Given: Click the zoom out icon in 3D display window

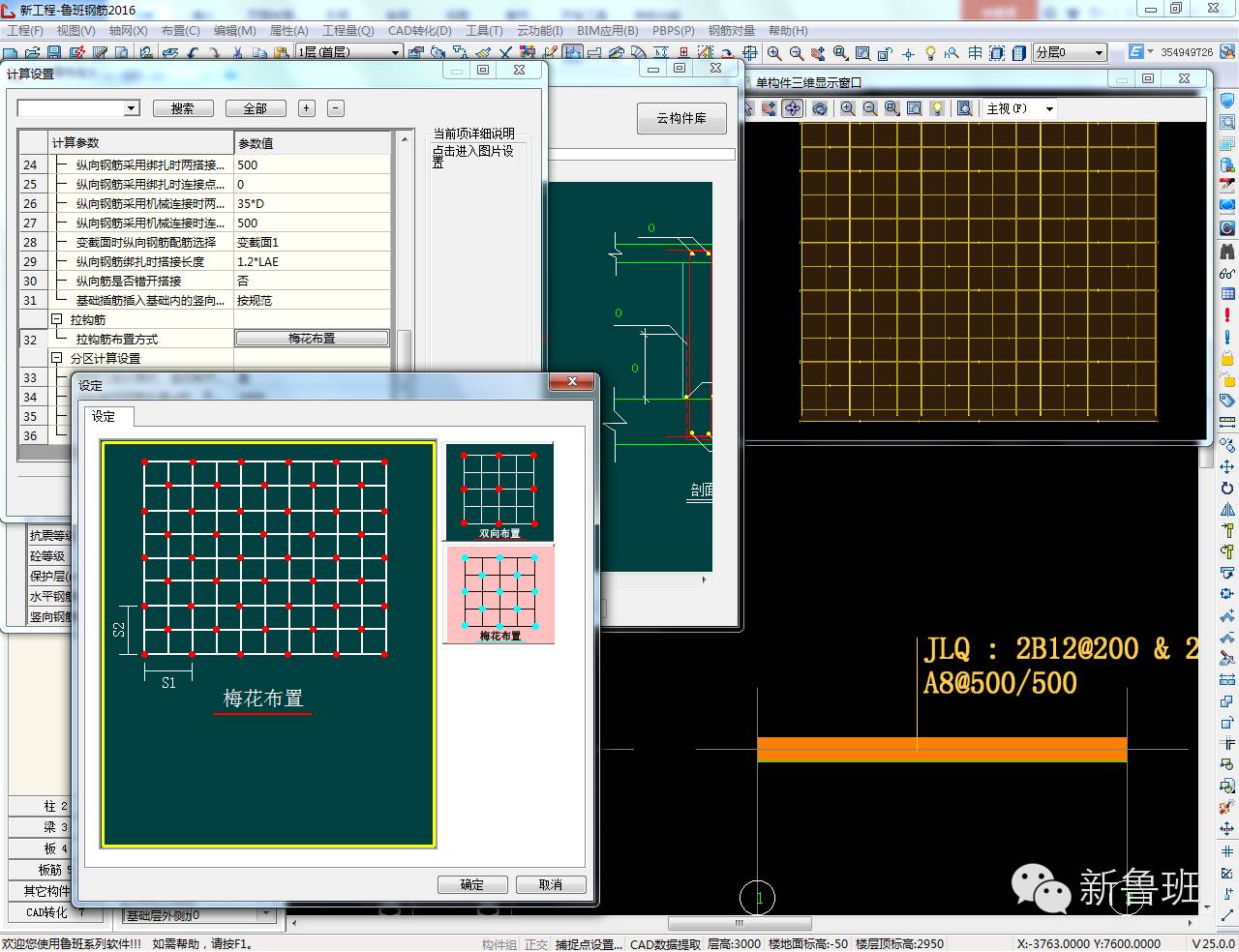Looking at the screenshot, I should click(869, 108).
